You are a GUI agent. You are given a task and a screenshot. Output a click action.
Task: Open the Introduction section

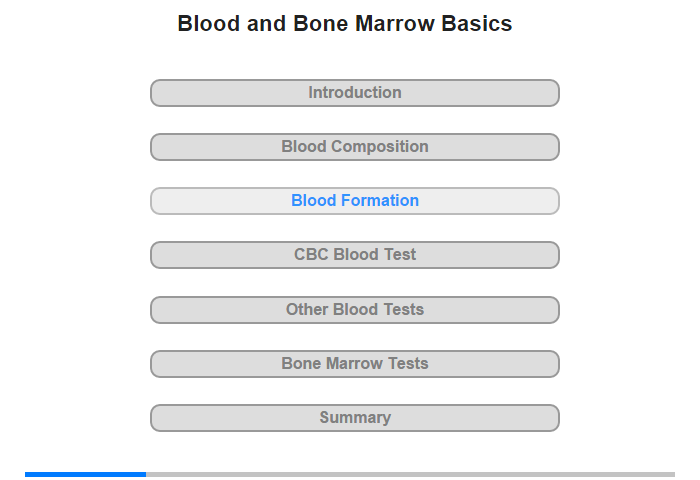(x=355, y=93)
